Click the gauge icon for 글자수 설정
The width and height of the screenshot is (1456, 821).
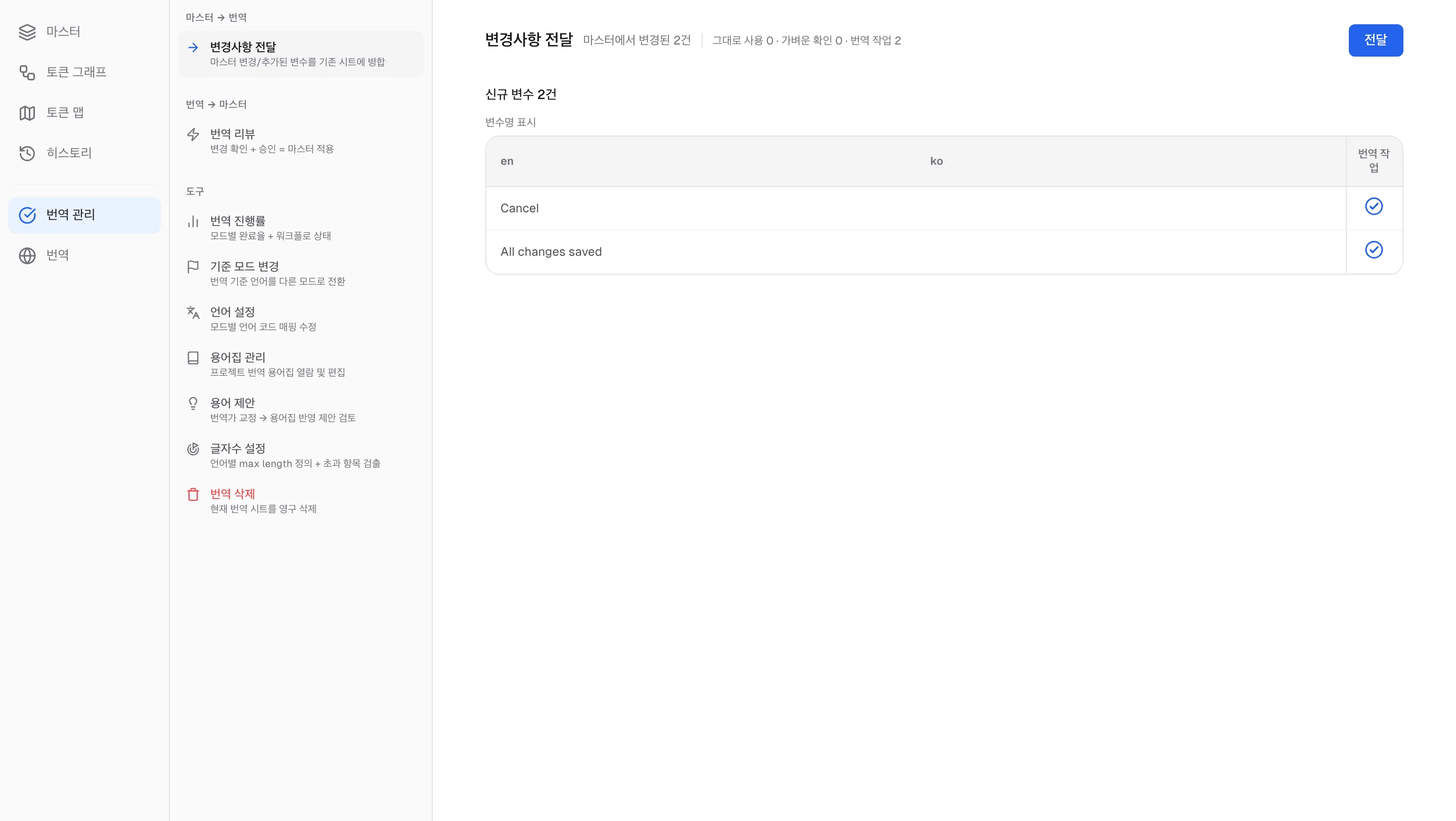pos(193,449)
